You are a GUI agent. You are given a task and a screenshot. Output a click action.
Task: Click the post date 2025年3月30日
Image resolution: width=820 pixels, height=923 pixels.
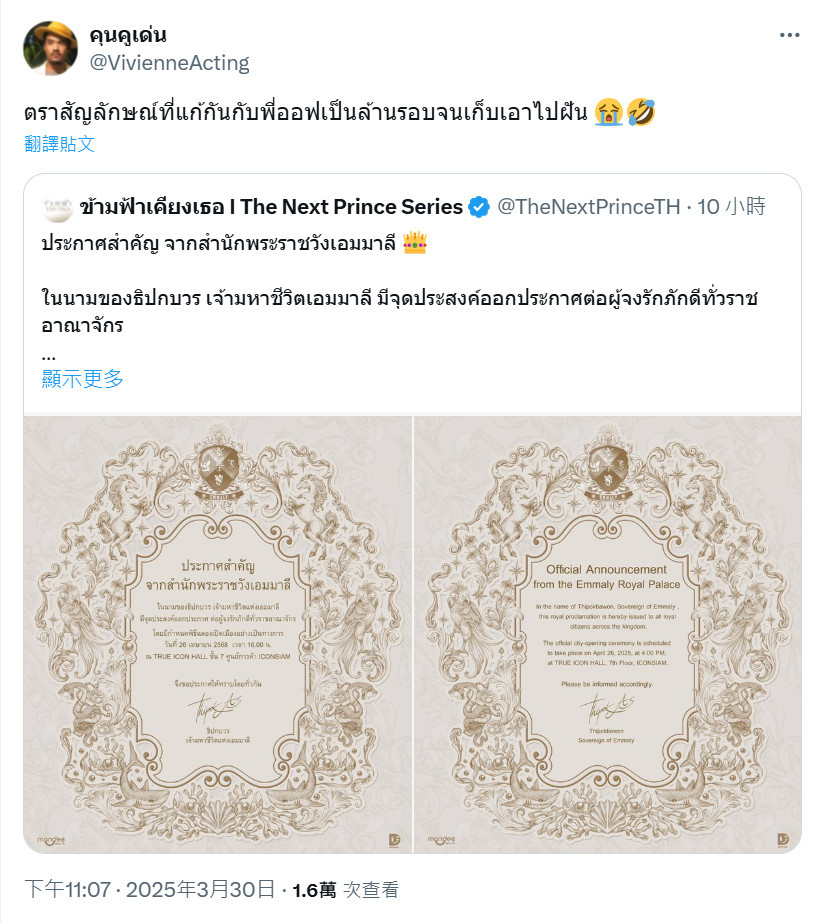(x=201, y=889)
